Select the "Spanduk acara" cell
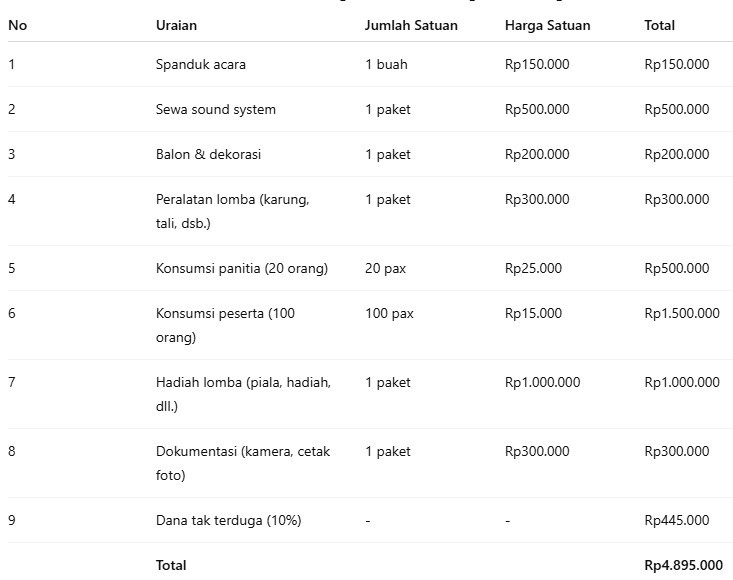 pyautogui.click(x=201, y=64)
